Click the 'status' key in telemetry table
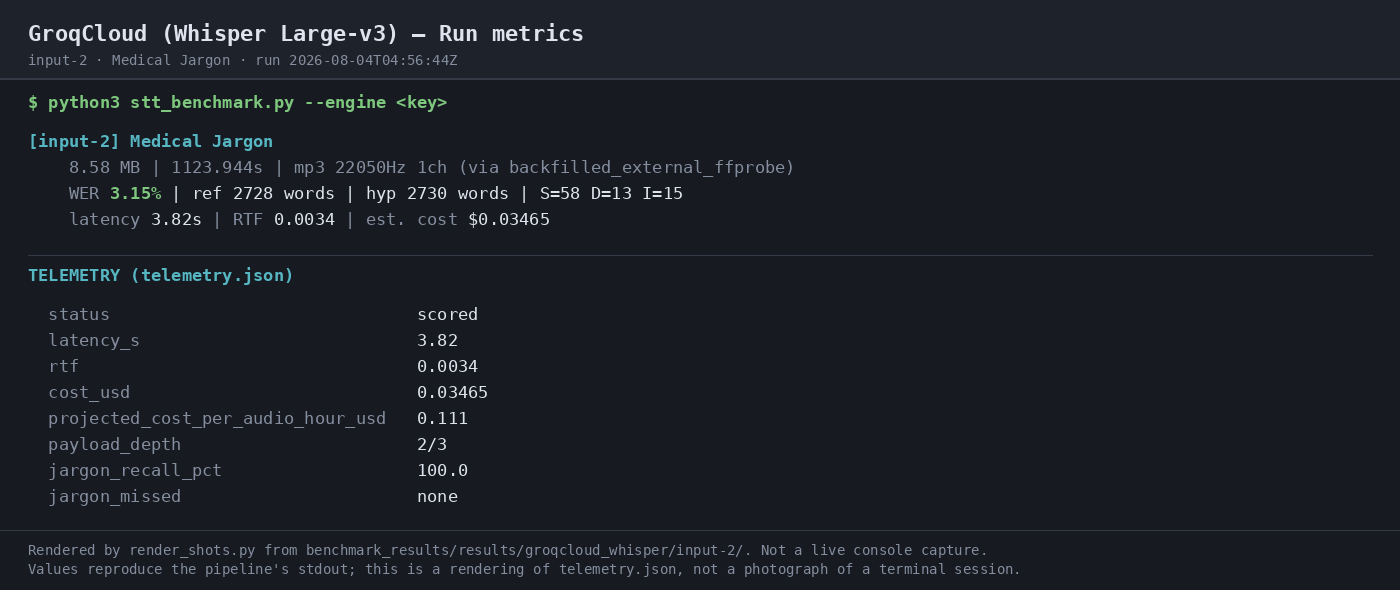Viewport: 1400px width, 590px height. [x=79, y=315]
